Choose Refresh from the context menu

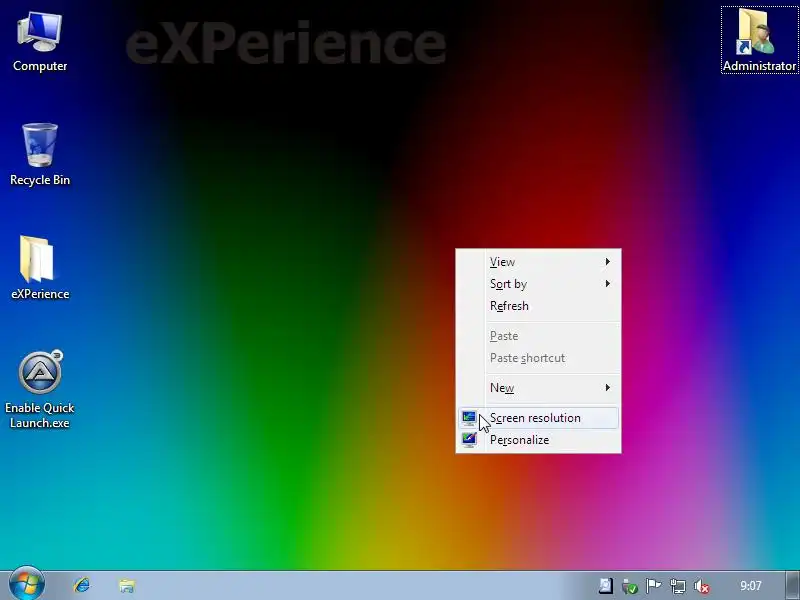point(538,306)
